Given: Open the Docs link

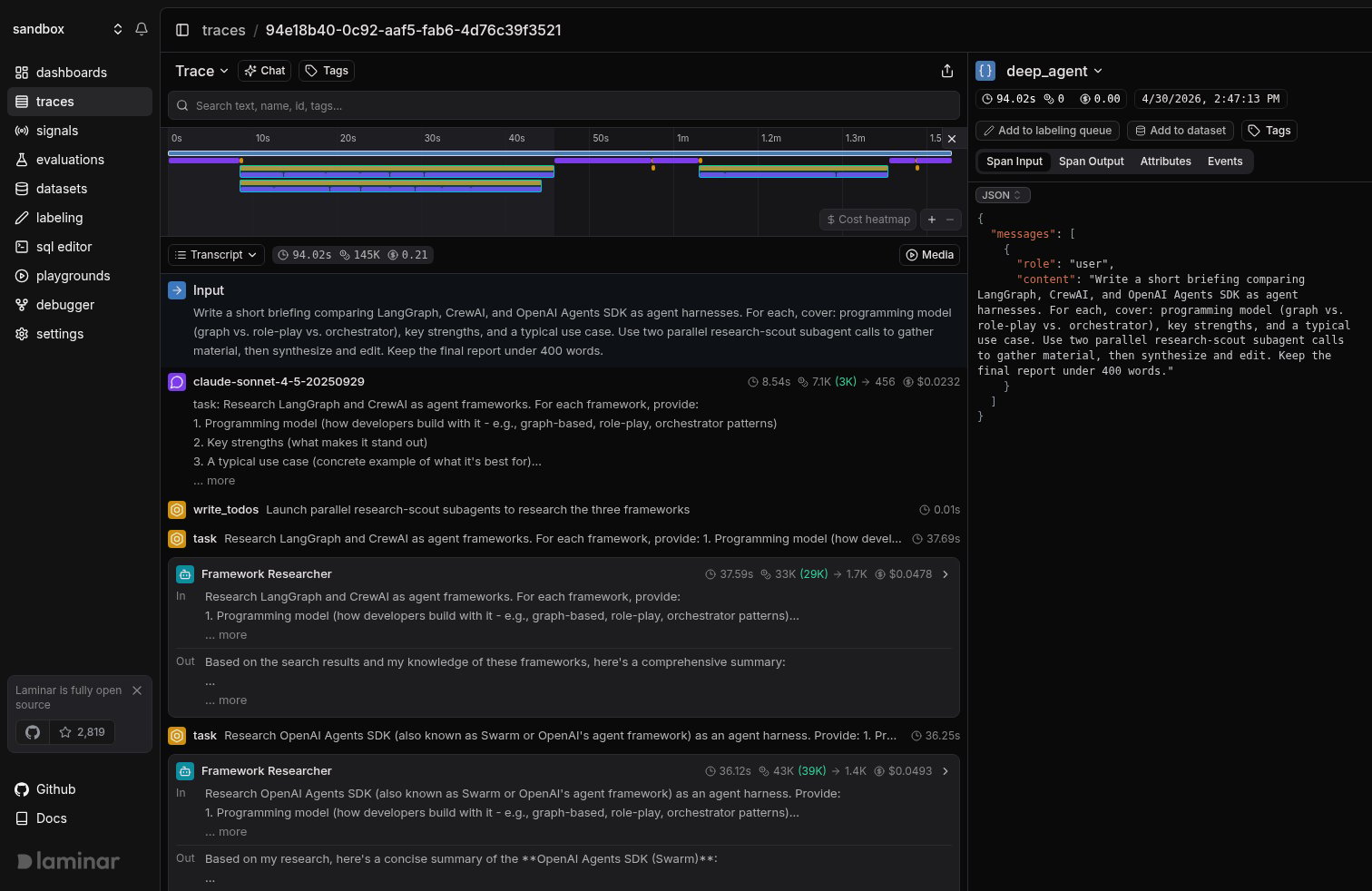Looking at the screenshot, I should pyautogui.click(x=41, y=818).
